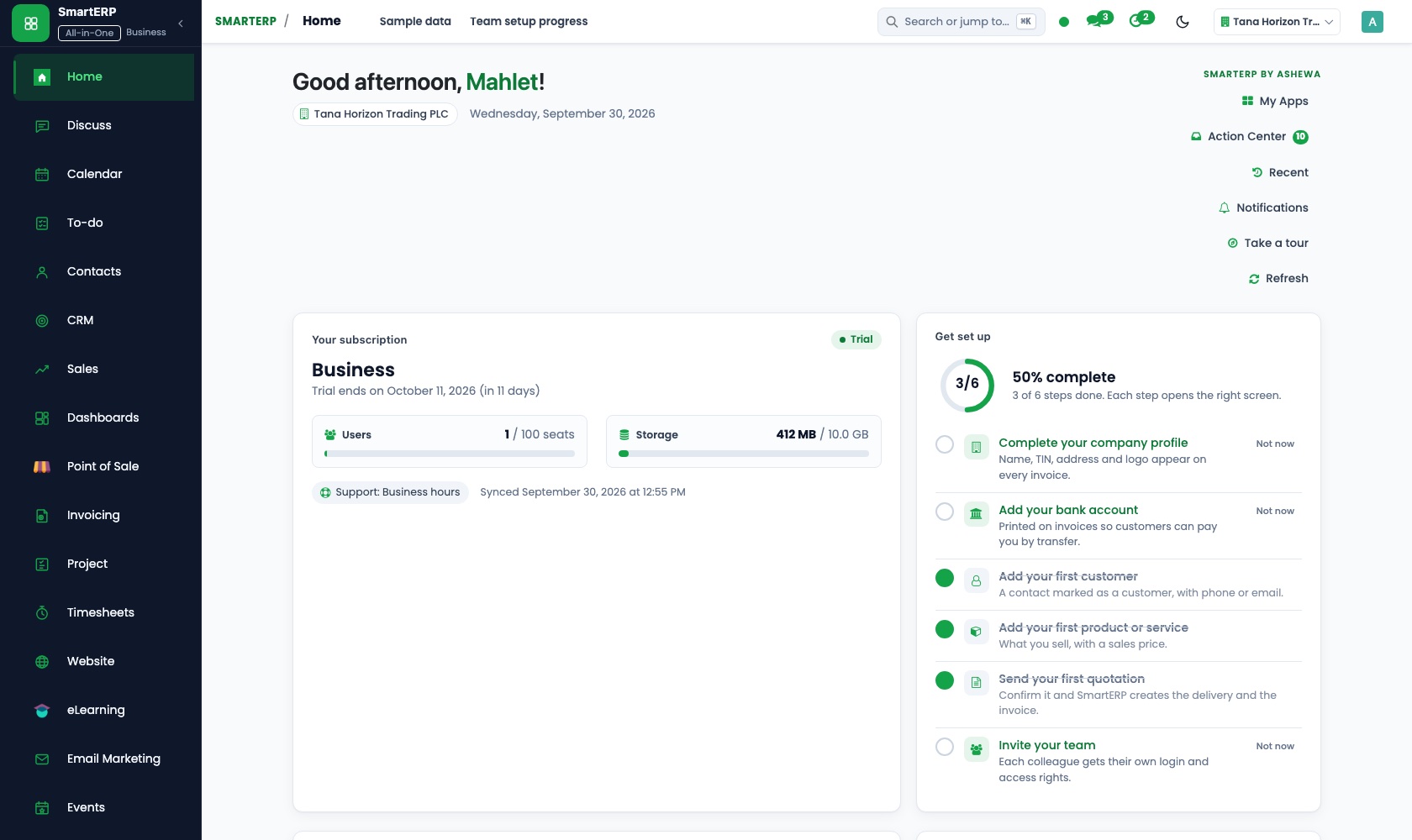Open the Calendar sidebar icon

click(x=42, y=174)
